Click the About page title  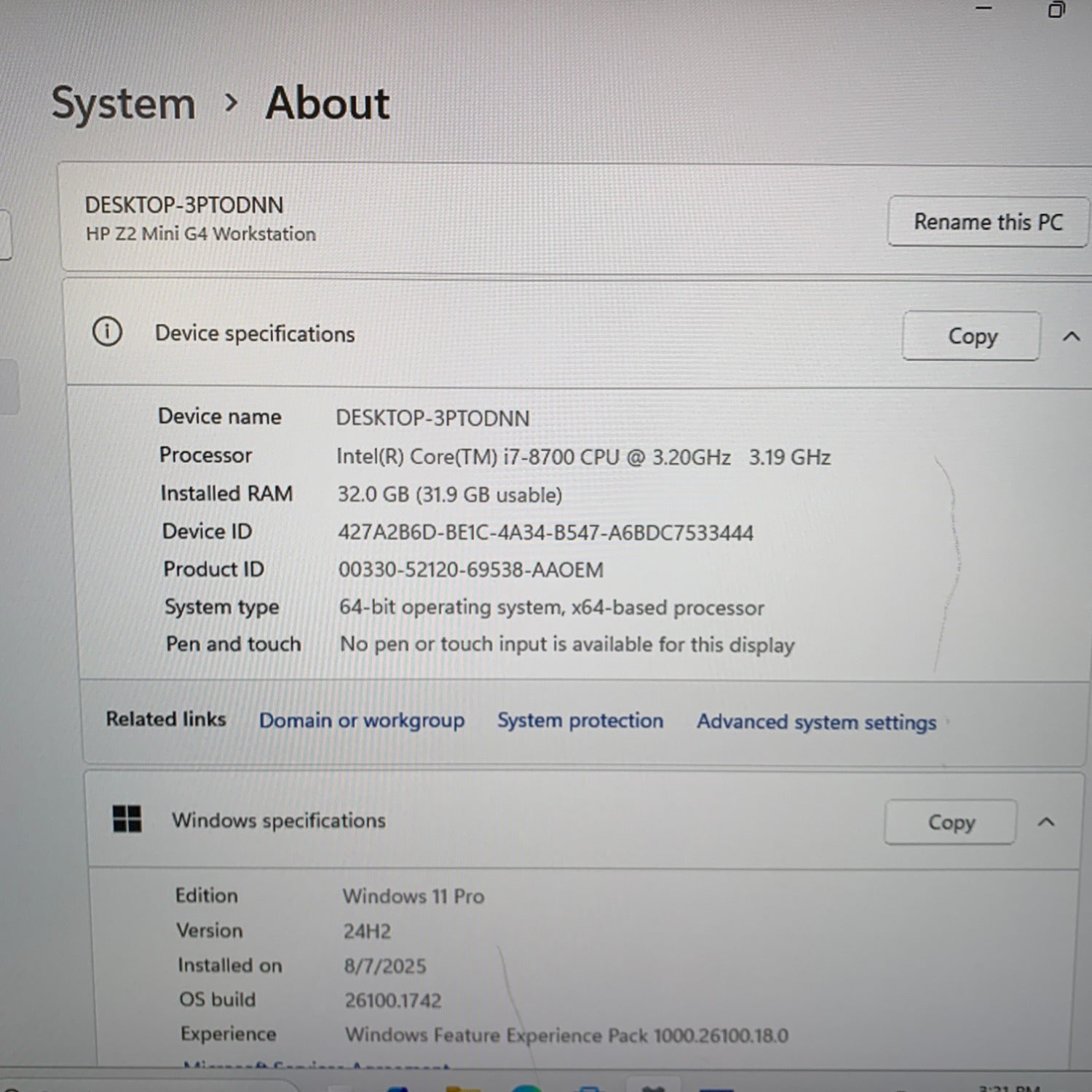point(328,103)
